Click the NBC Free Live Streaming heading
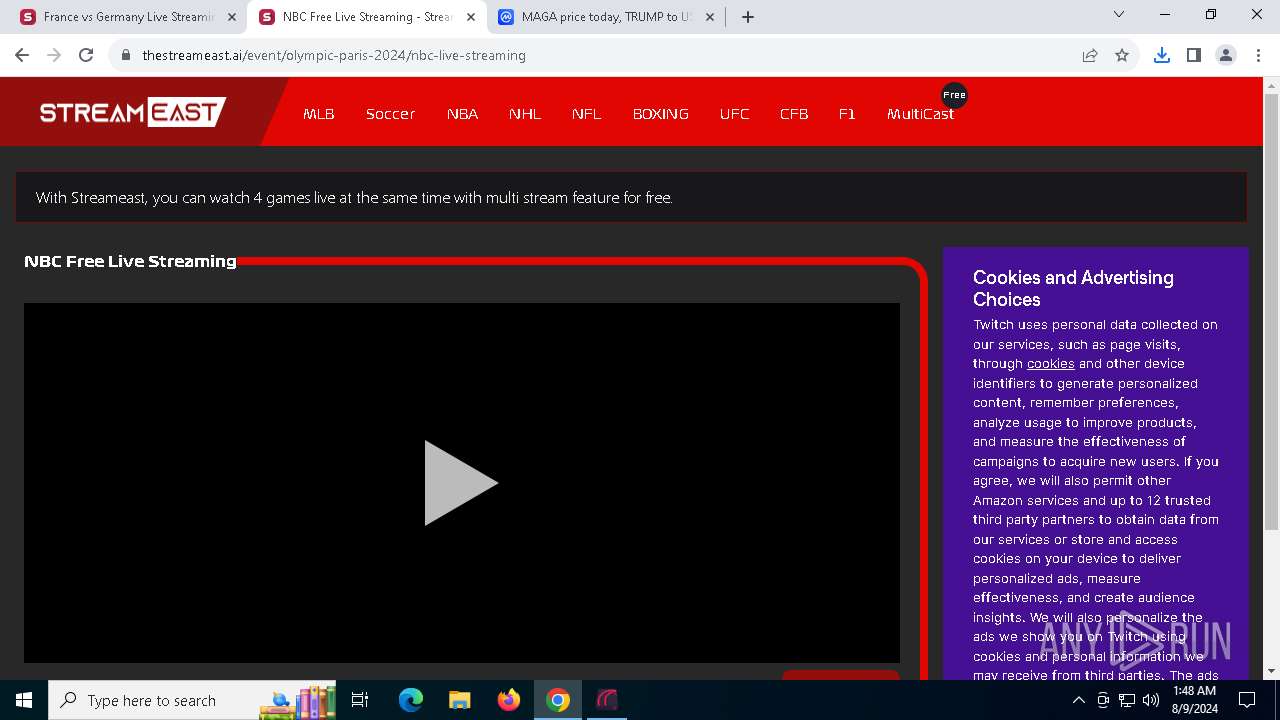Screen dimensions: 1280x720 click(130, 261)
